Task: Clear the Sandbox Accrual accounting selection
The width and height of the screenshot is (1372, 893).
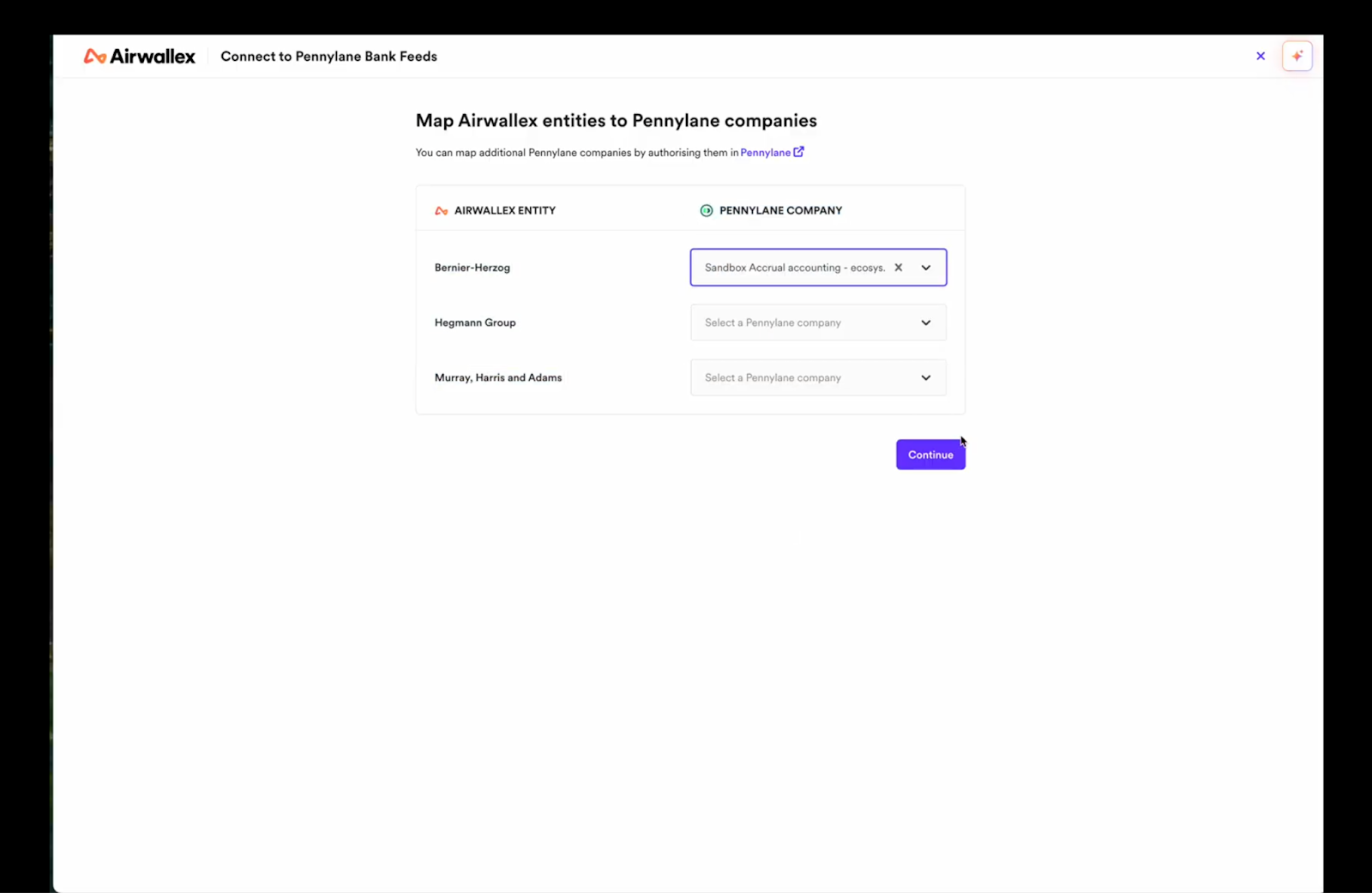Action: pos(899,268)
